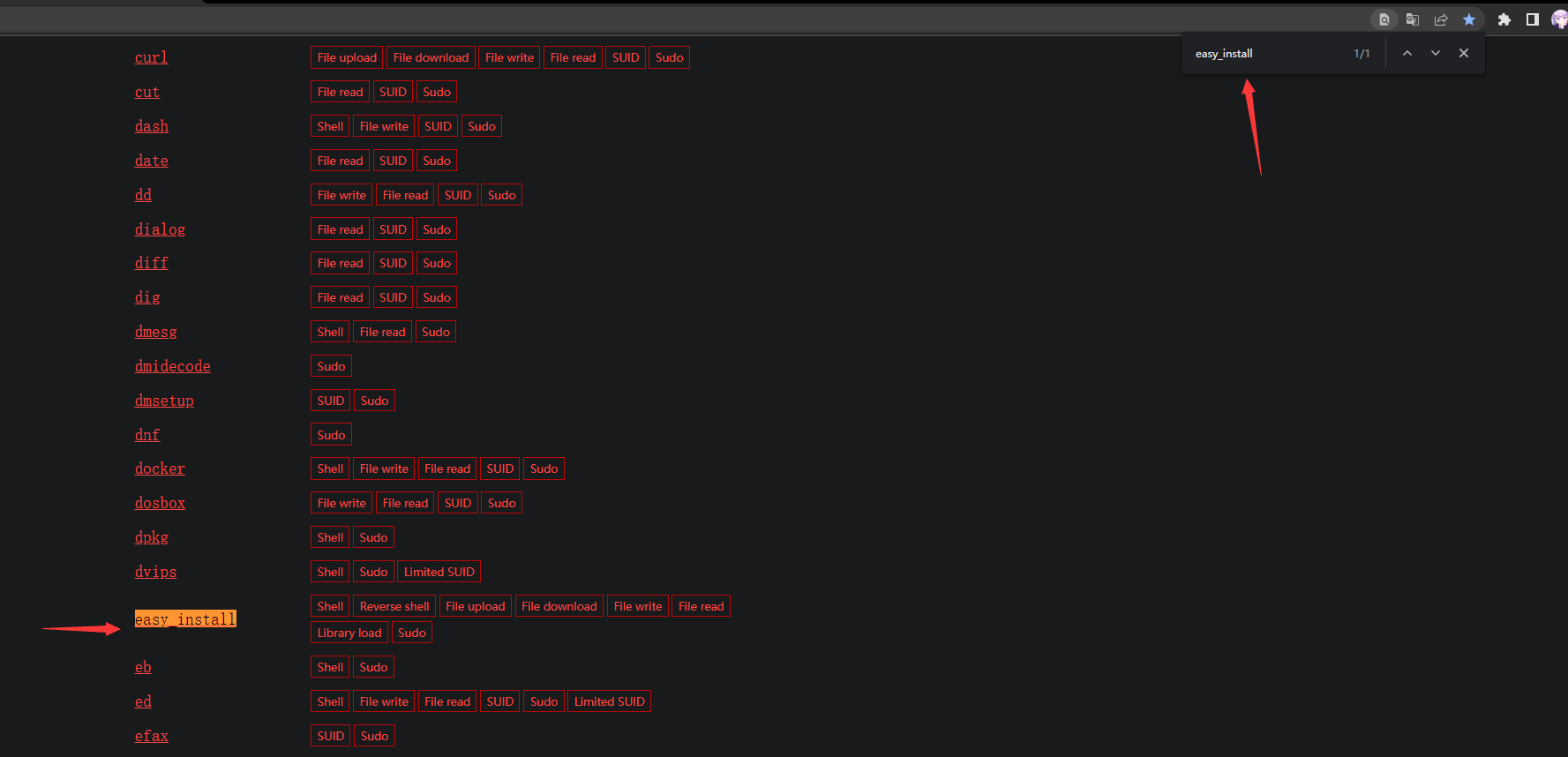This screenshot has height=757, width=1568.
Task: Open the dig binary link
Action: click(x=147, y=297)
